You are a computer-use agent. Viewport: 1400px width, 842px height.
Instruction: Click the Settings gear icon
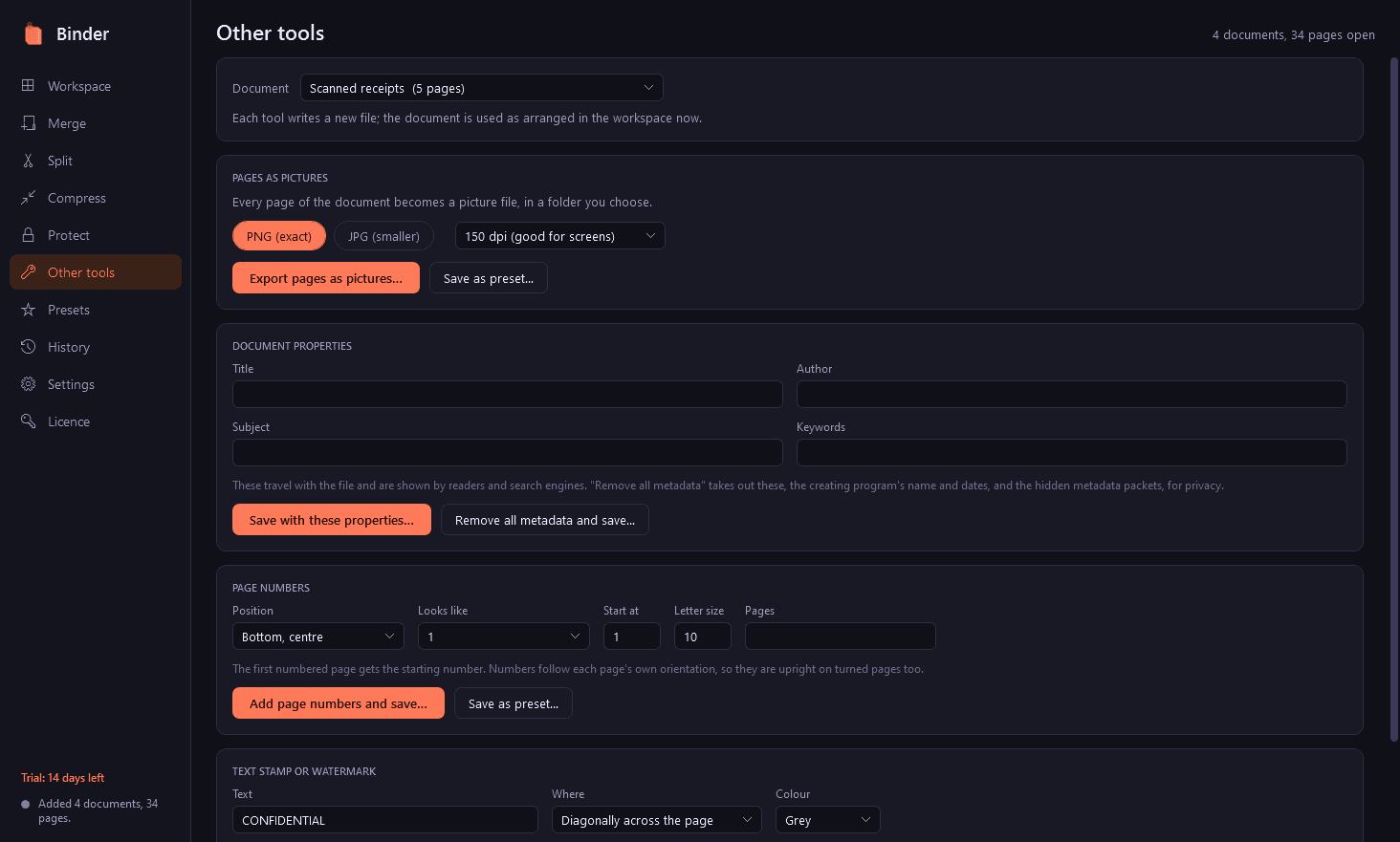(x=28, y=384)
